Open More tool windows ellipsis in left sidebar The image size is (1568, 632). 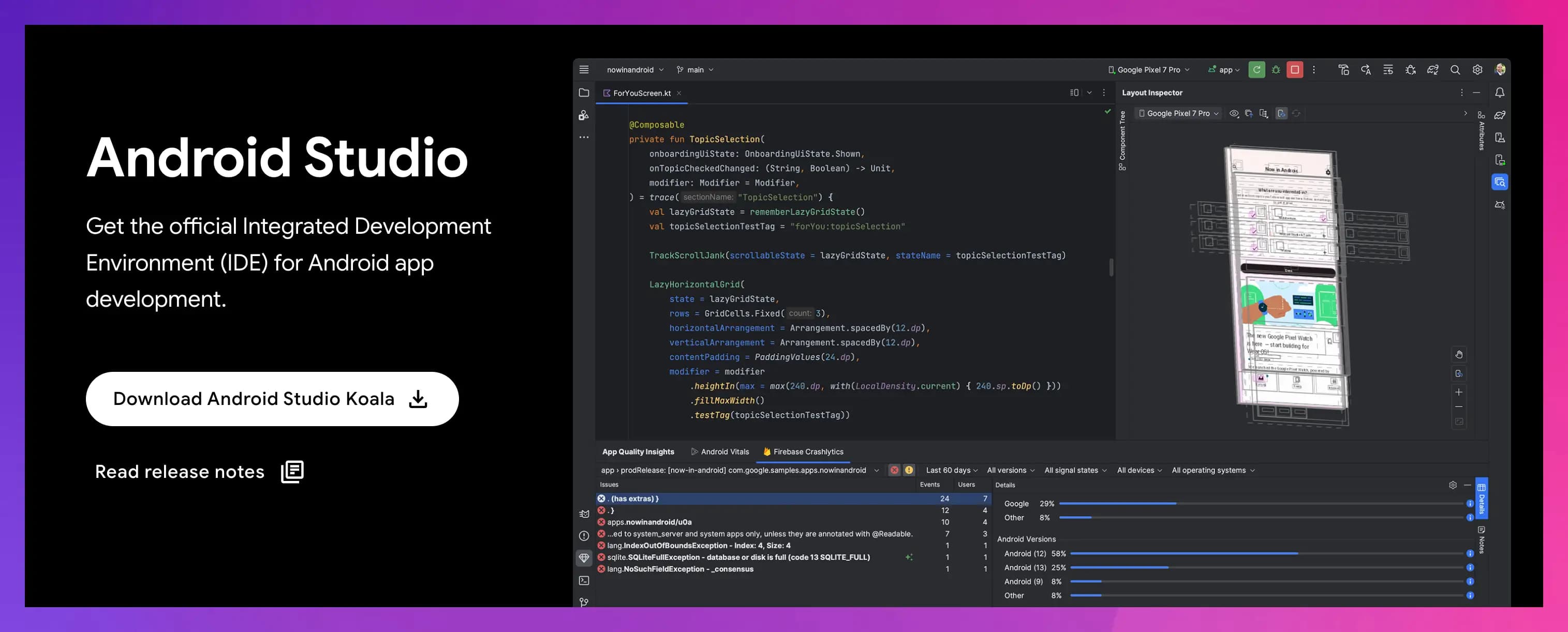584,138
